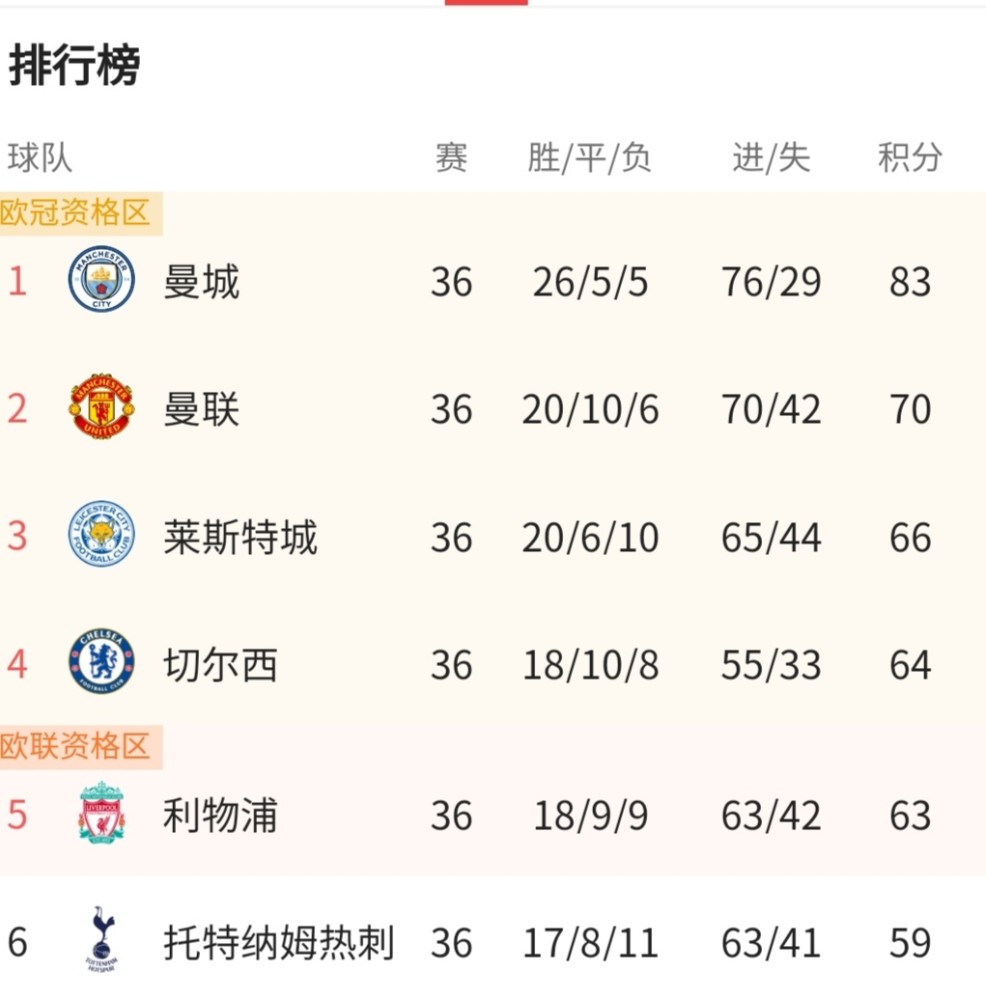This screenshot has width=986, height=1000.
Task: Tap the Leicester City club crest
Action: tap(101, 534)
